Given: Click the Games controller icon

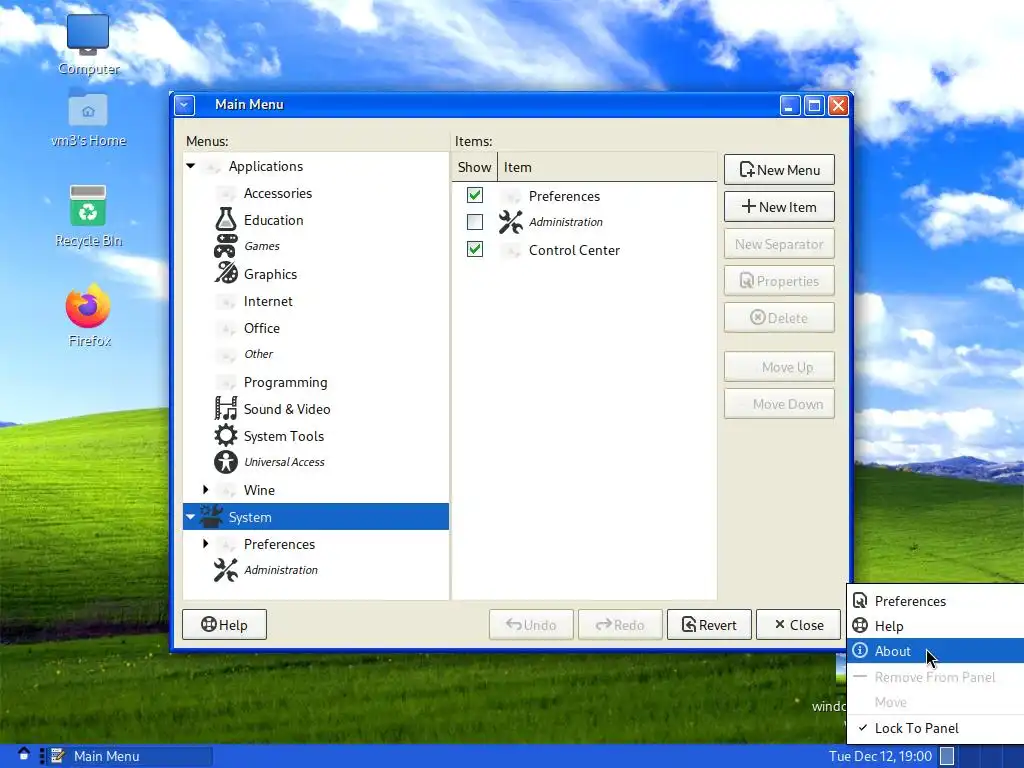Looking at the screenshot, I should (x=226, y=246).
